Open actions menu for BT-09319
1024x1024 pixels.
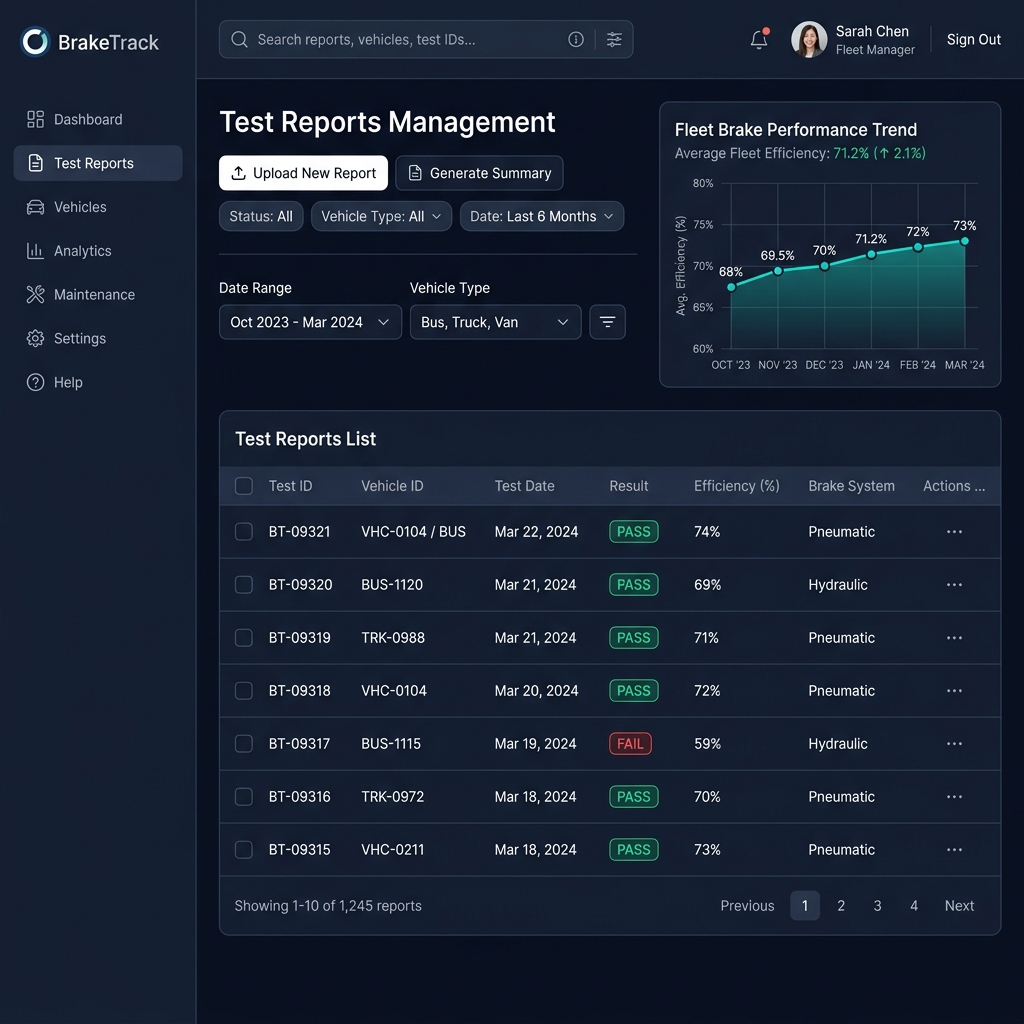point(954,637)
